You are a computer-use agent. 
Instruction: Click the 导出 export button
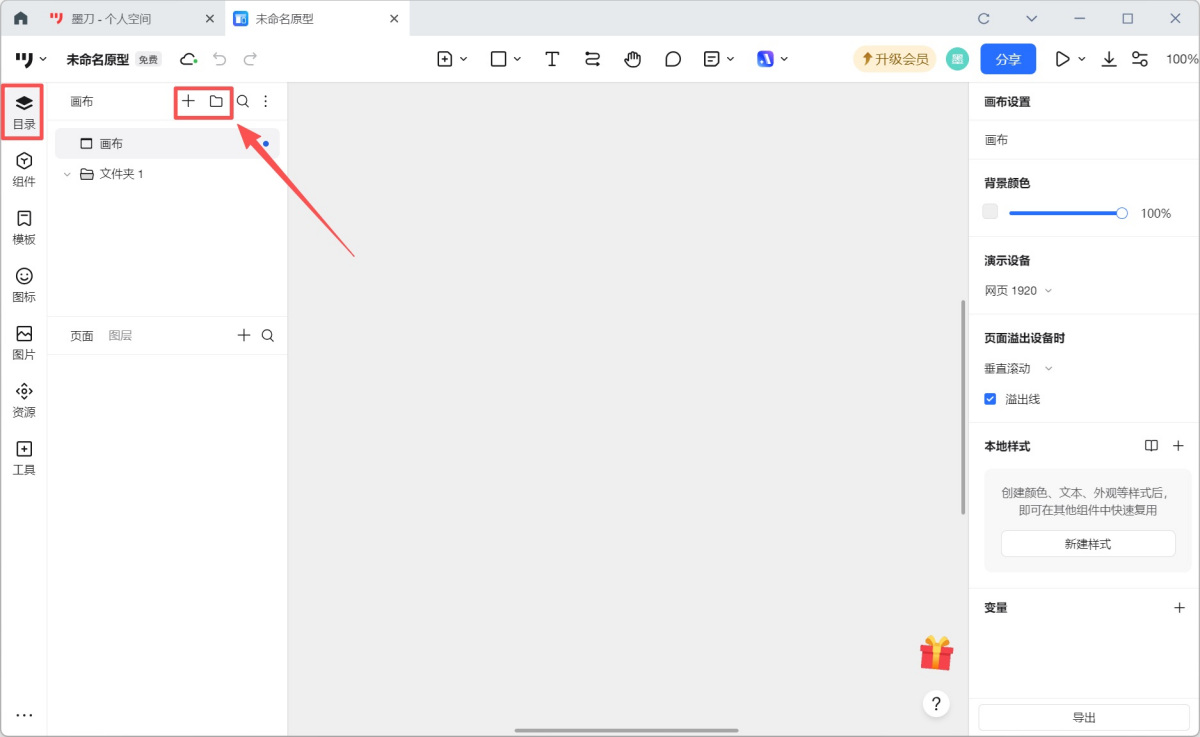pyautogui.click(x=1083, y=718)
